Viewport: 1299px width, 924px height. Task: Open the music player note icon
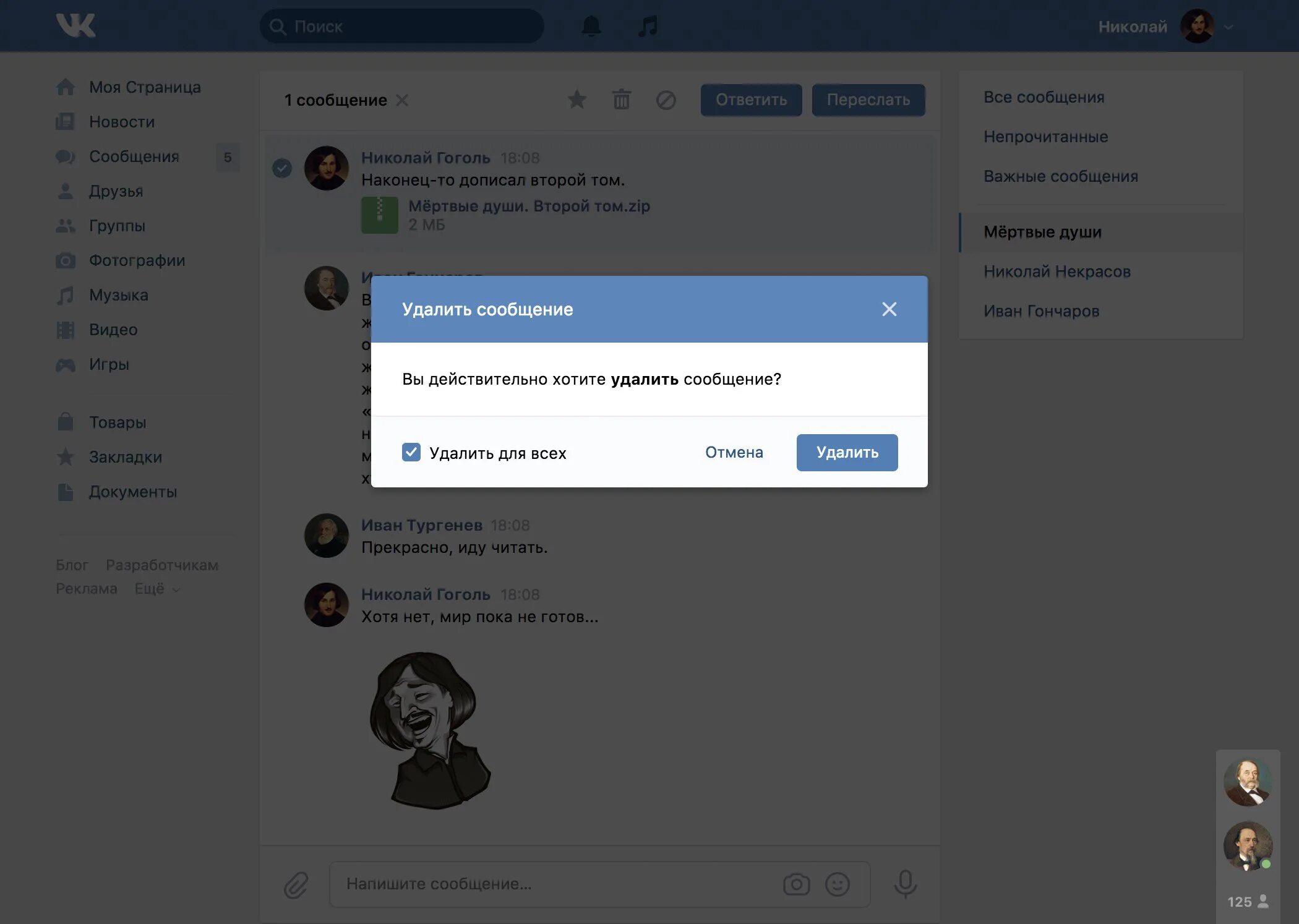pyautogui.click(x=648, y=26)
